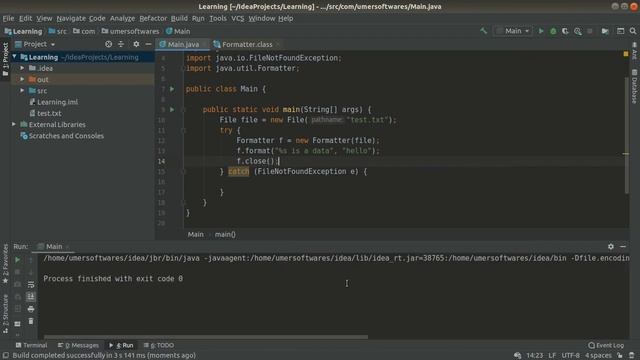Click the com breadcrumb folder
This screenshot has height=360, width=640.
point(84,31)
